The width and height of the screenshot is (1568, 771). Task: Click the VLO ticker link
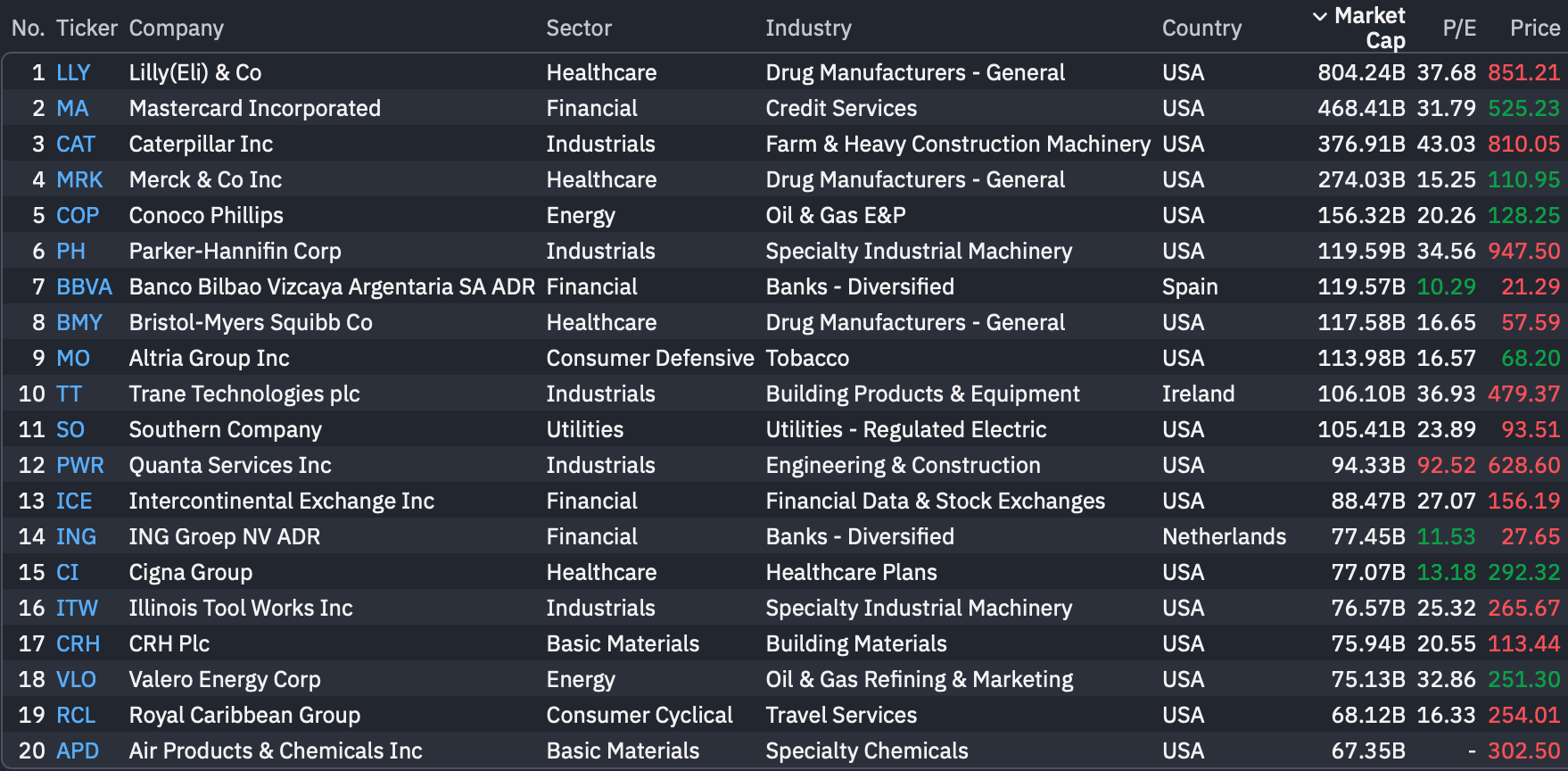(x=76, y=679)
